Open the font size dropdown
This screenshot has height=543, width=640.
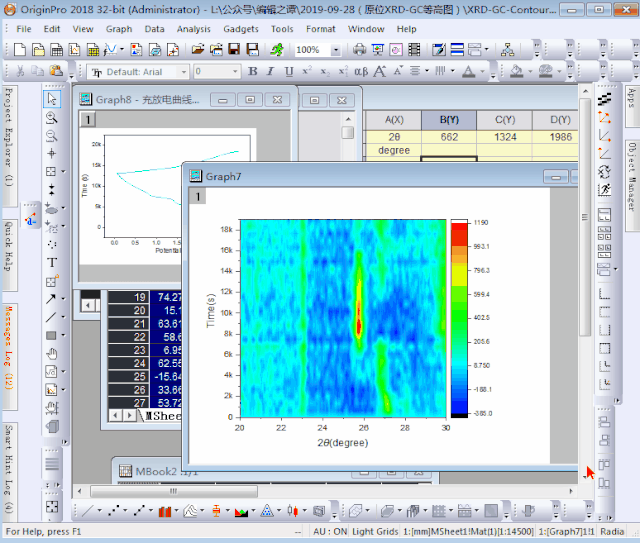point(216,72)
